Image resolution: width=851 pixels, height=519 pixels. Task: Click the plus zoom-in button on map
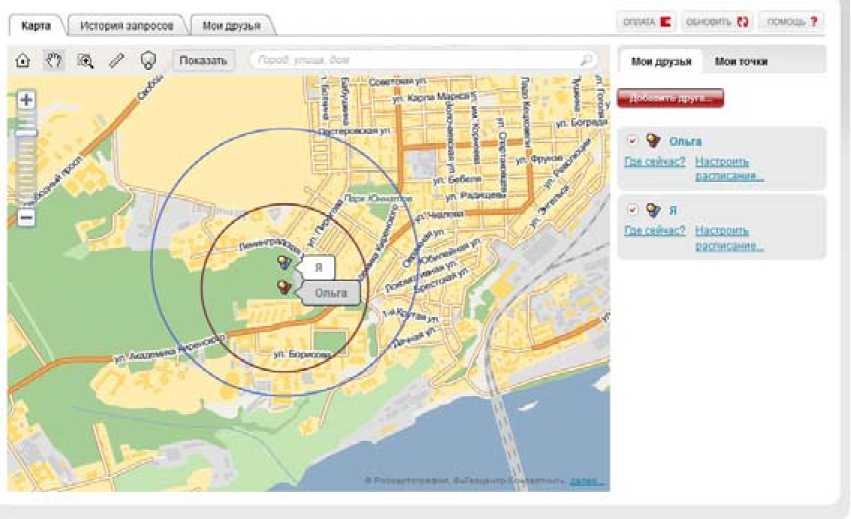[x=27, y=100]
